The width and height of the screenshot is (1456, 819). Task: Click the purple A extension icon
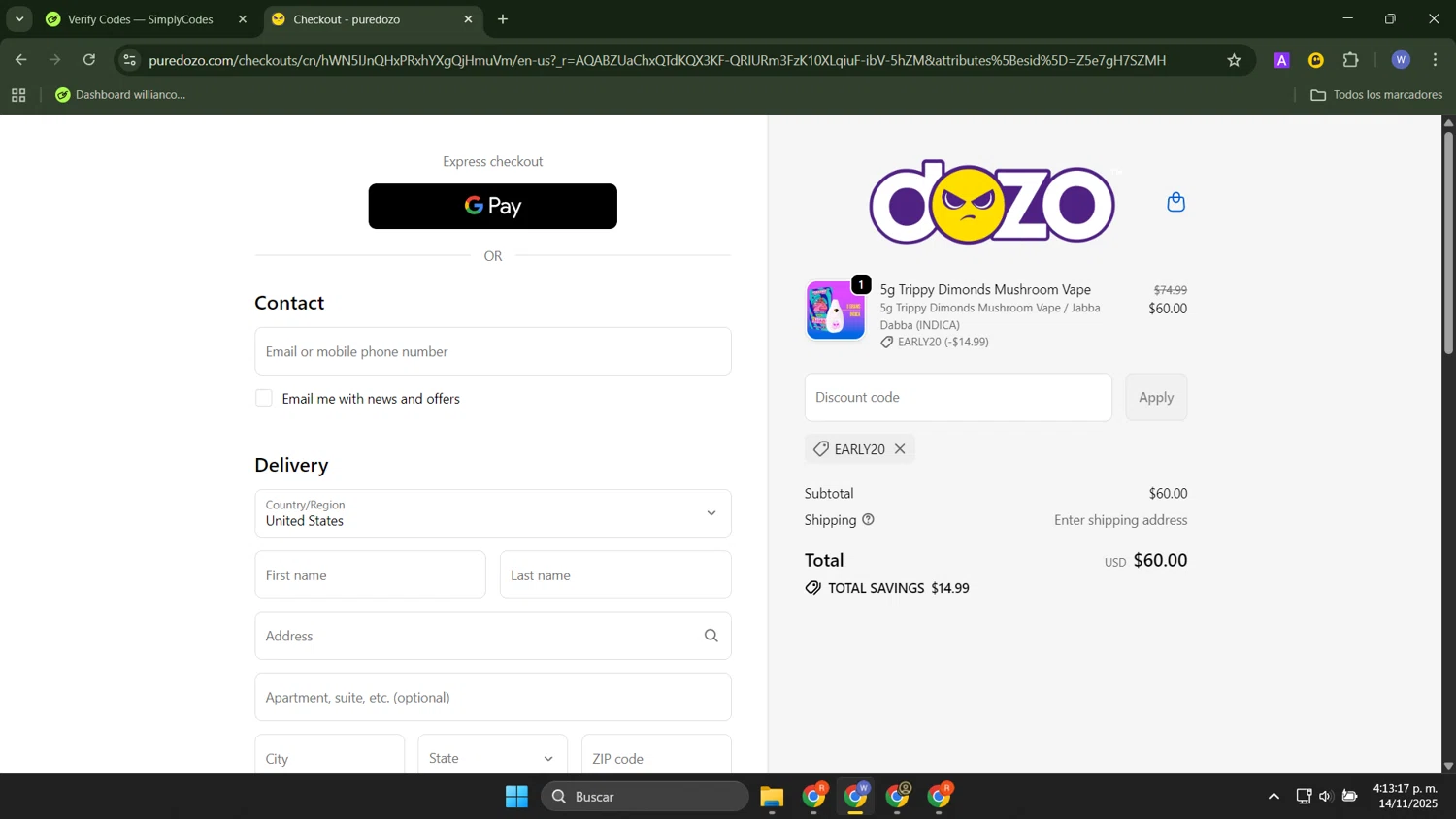pos(1281,60)
